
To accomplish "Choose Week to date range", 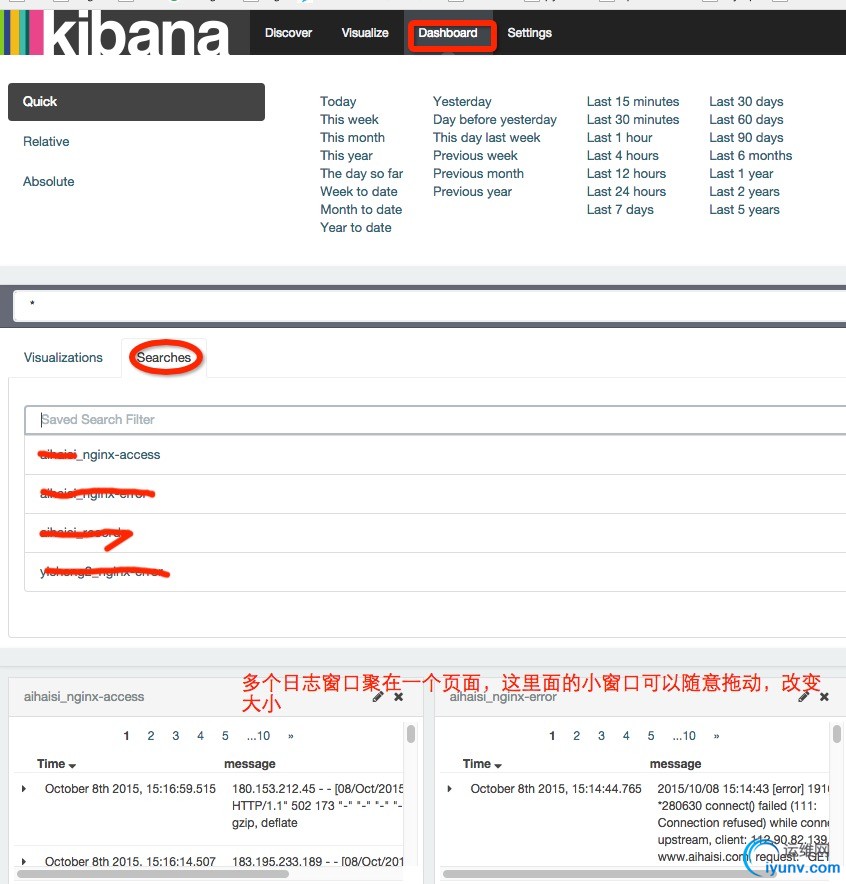I will tap(358, 192).
